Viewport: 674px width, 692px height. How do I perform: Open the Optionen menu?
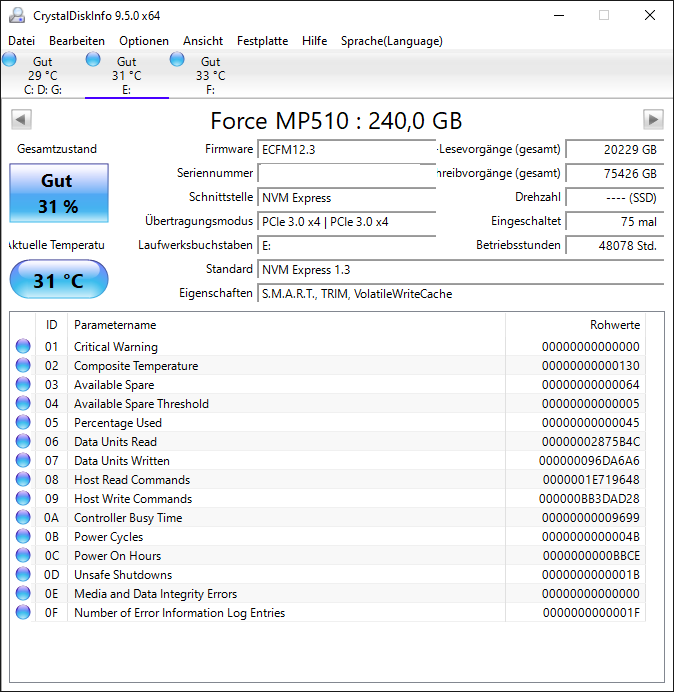[144, 41]
